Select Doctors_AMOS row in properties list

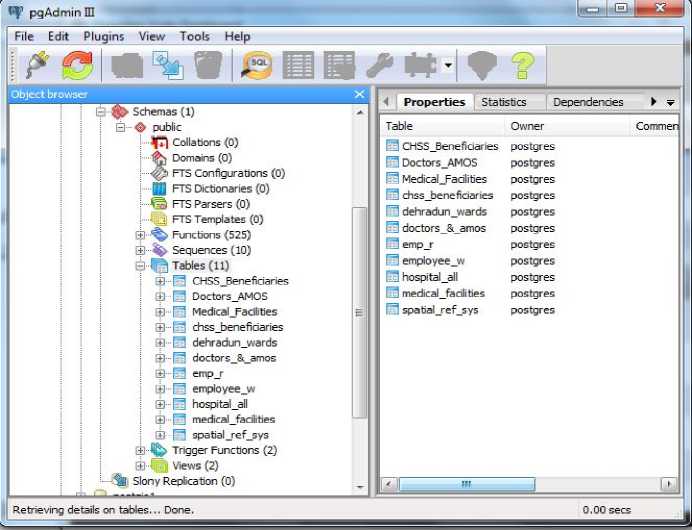529,163
